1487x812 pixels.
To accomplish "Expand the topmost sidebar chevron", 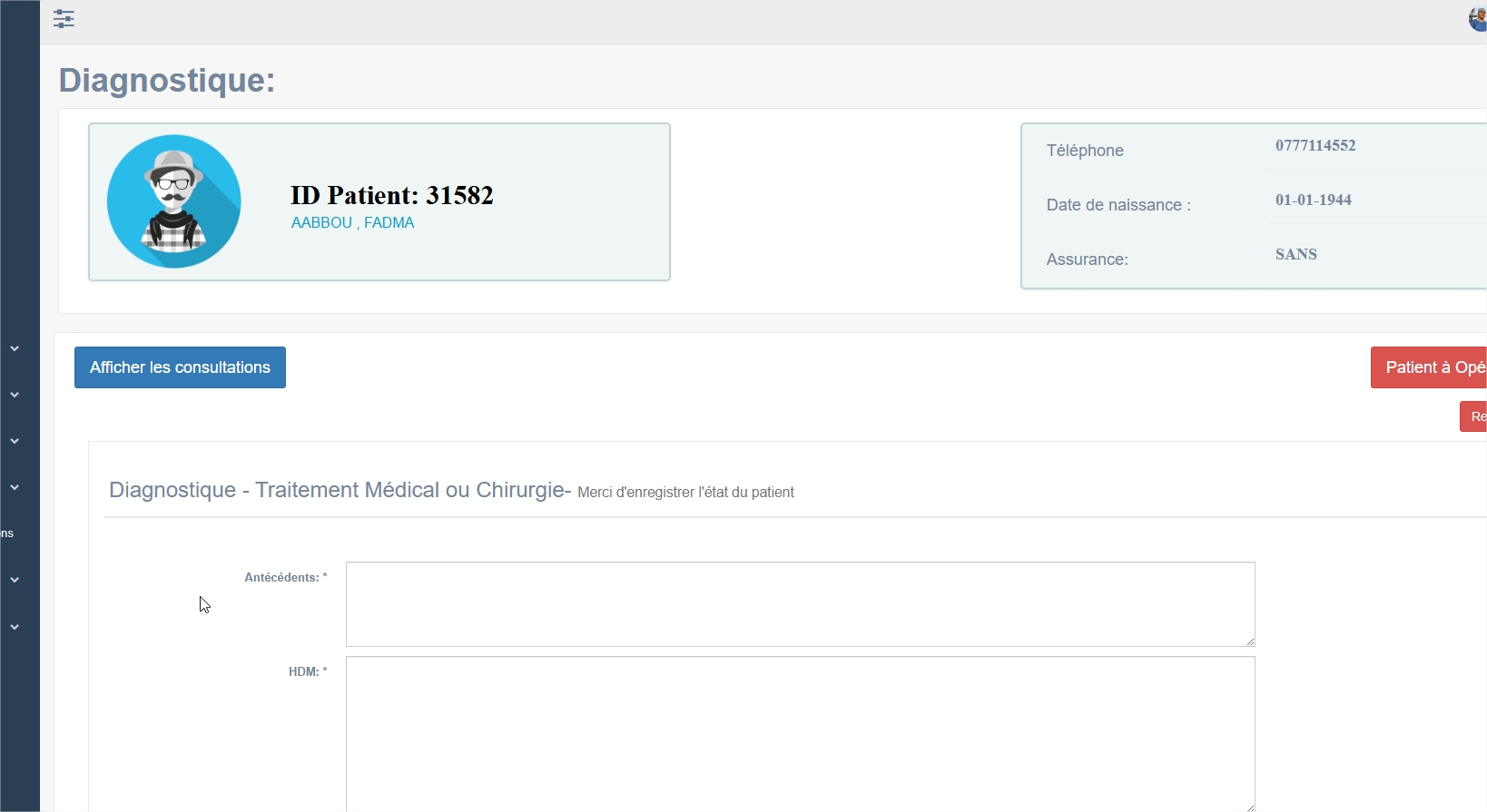I will [x=15, y=348].
